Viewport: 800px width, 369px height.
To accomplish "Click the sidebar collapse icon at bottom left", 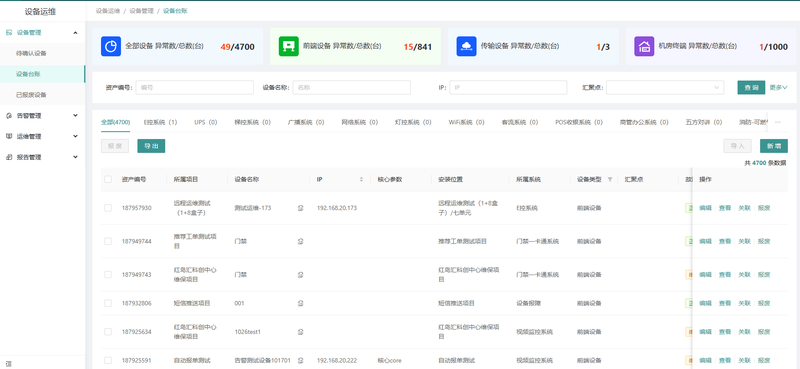I will [8, 363].
